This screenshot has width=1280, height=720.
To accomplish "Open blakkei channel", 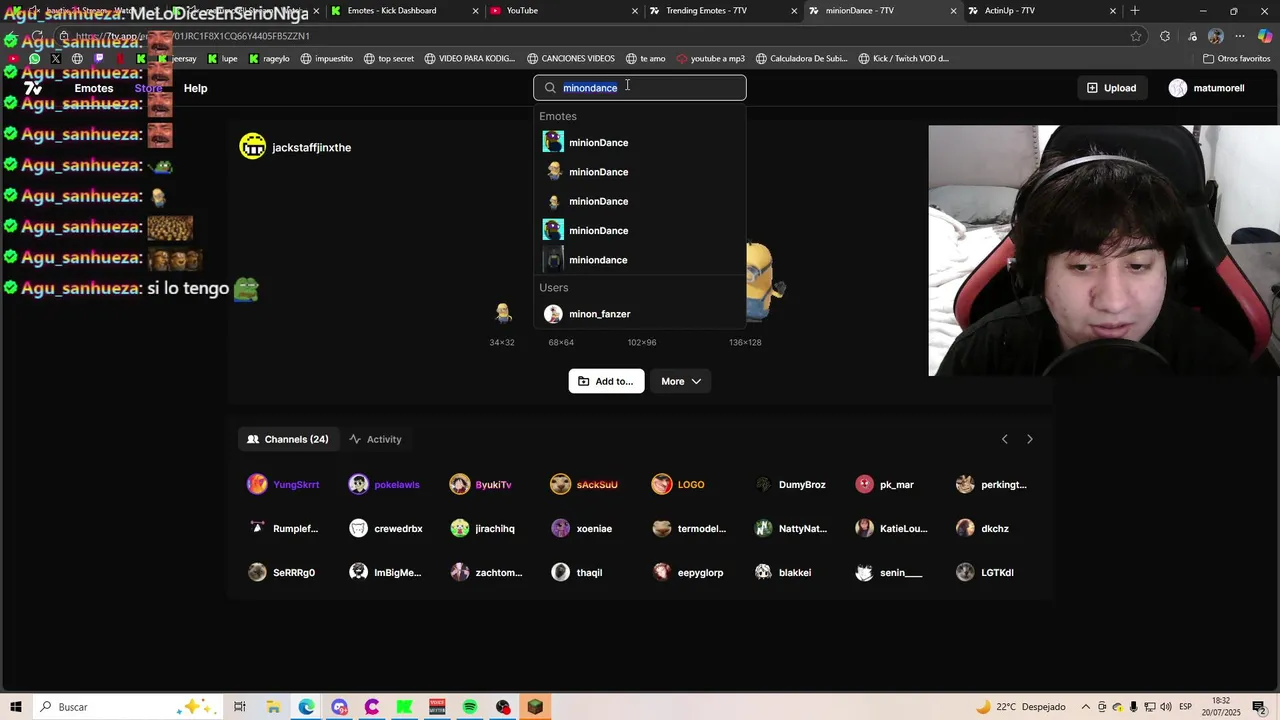I will point(782,573).
